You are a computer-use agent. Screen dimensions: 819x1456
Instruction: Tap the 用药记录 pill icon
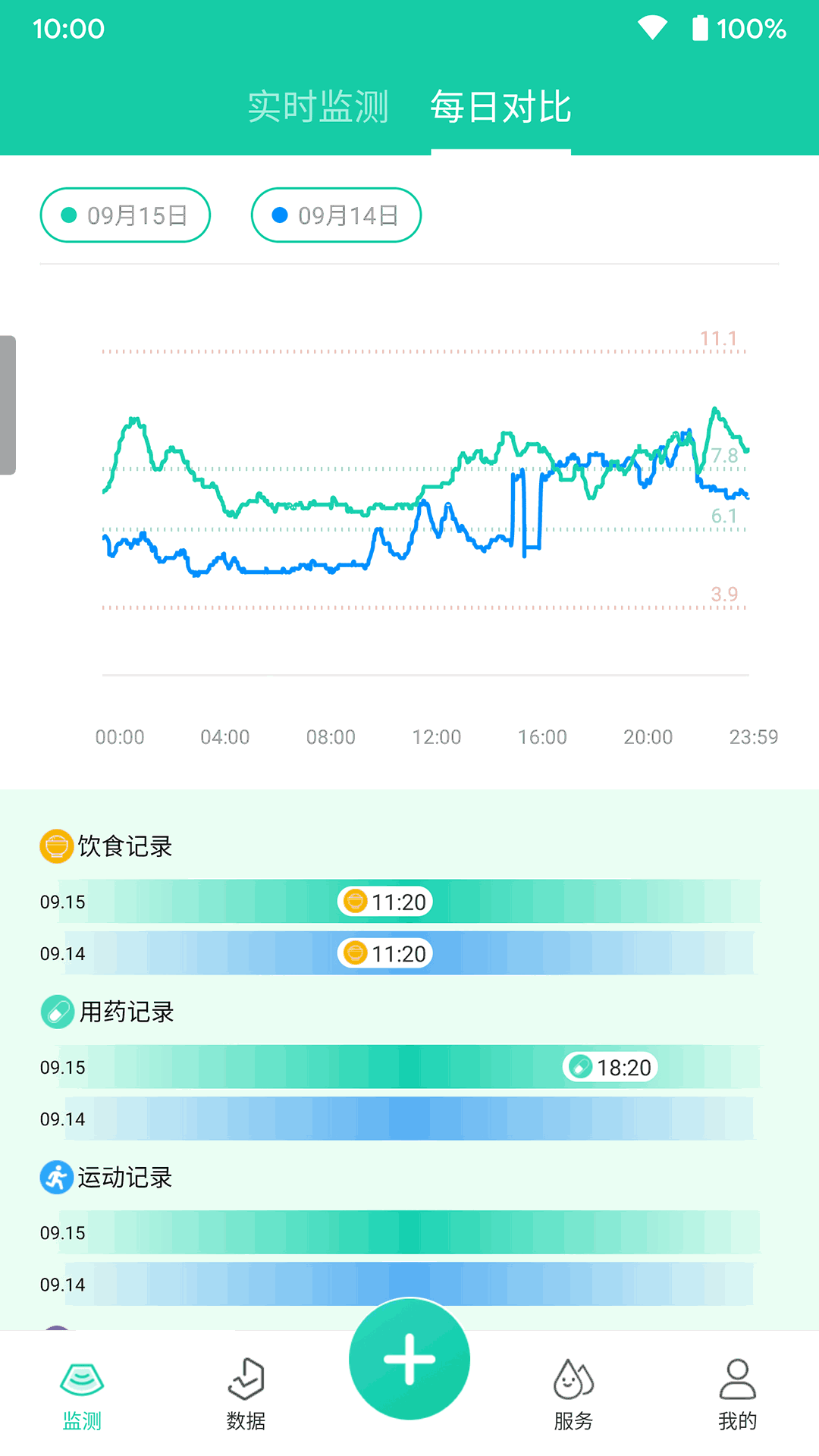[x=57, y=1012]
